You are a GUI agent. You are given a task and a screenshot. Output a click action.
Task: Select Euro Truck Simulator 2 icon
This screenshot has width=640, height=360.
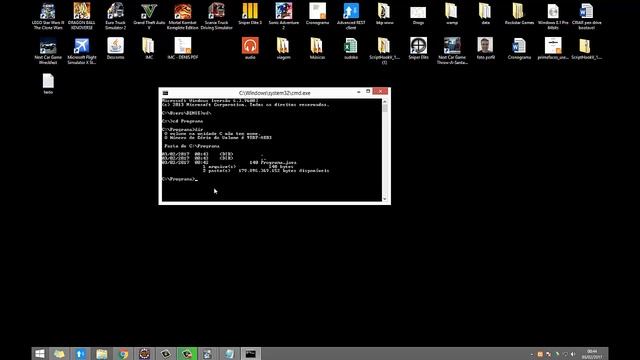click(116, 16)
